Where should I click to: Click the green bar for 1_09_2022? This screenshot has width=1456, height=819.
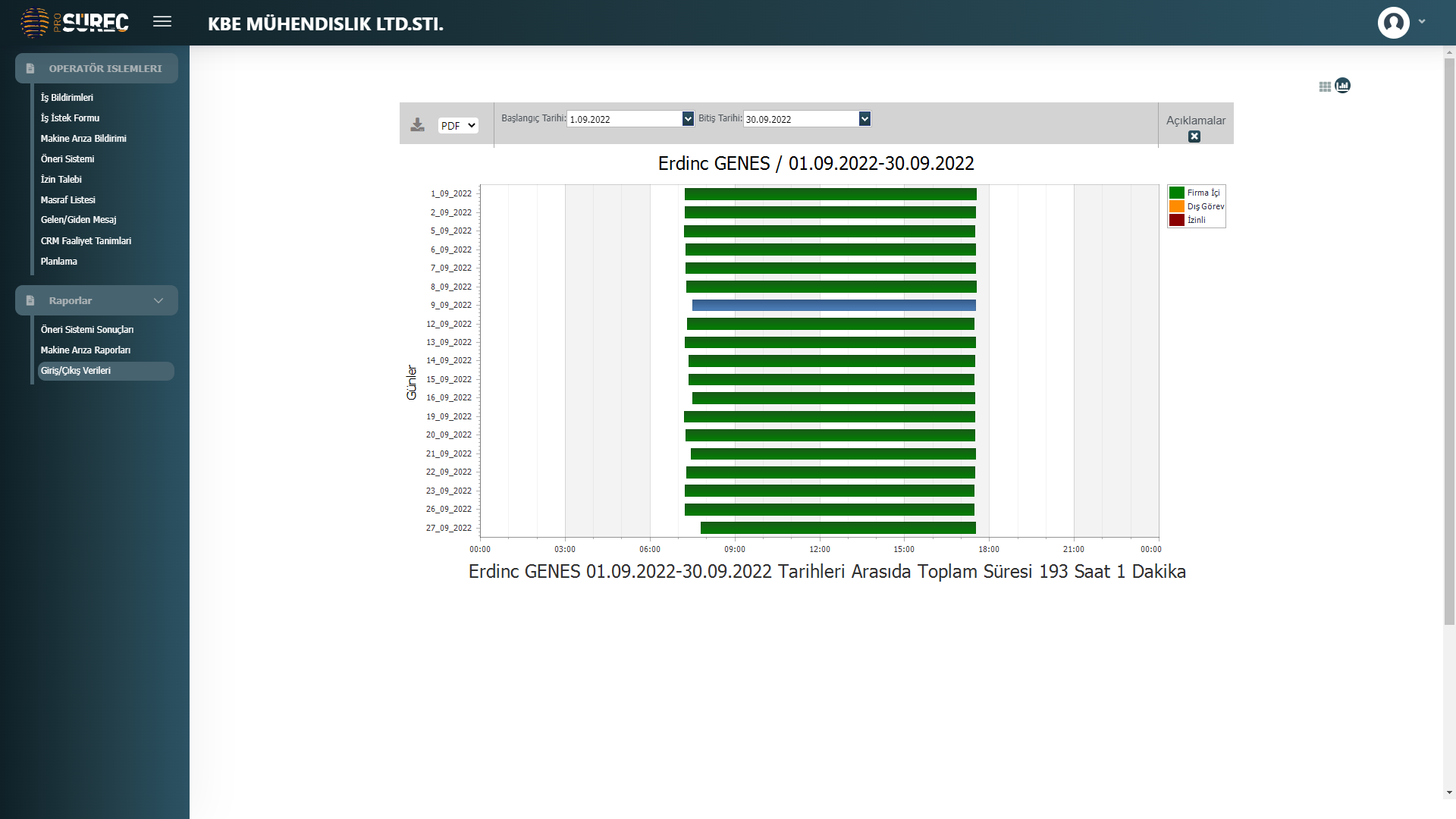pos(830,194)
